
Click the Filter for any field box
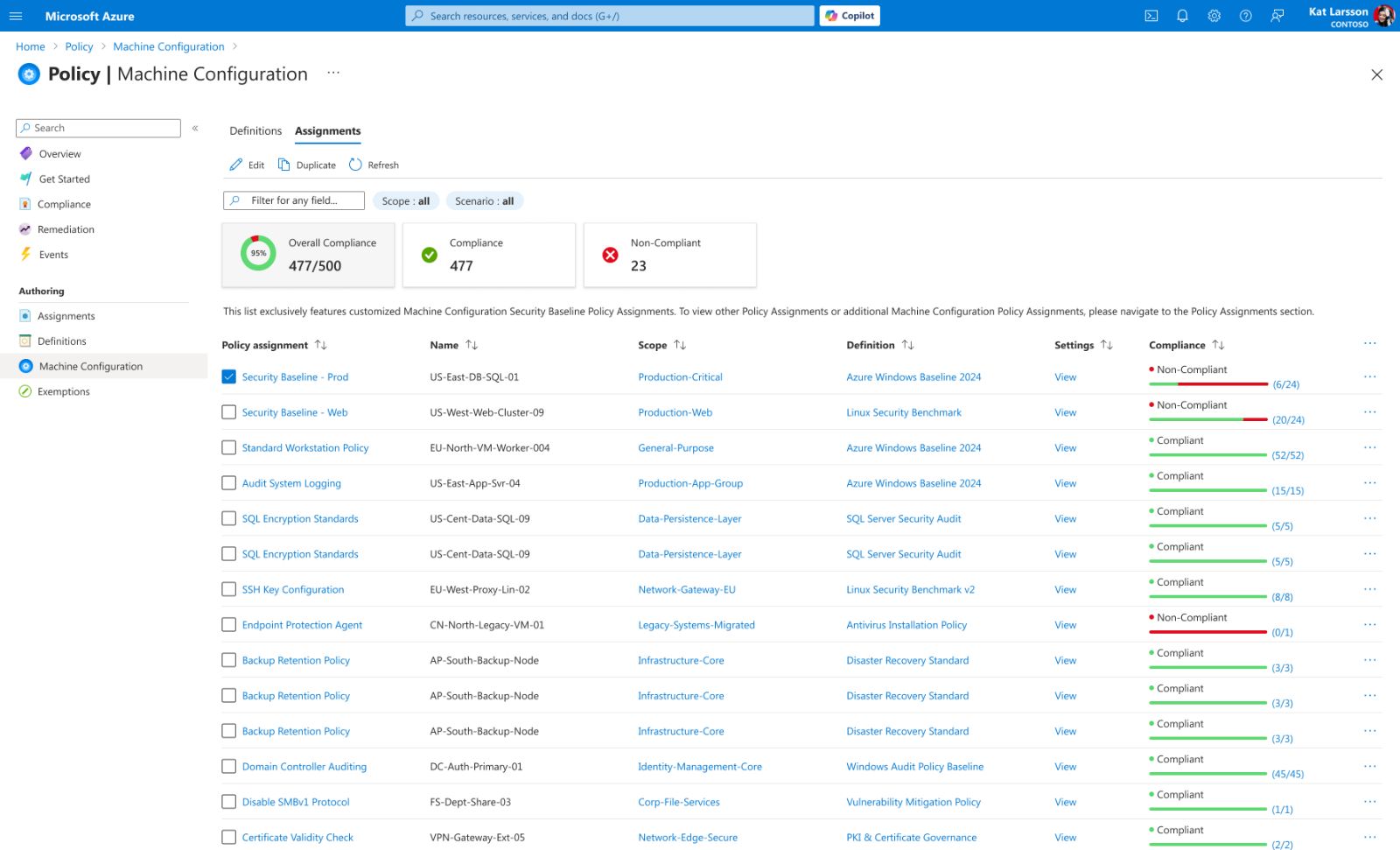click(x=294, y=200)
